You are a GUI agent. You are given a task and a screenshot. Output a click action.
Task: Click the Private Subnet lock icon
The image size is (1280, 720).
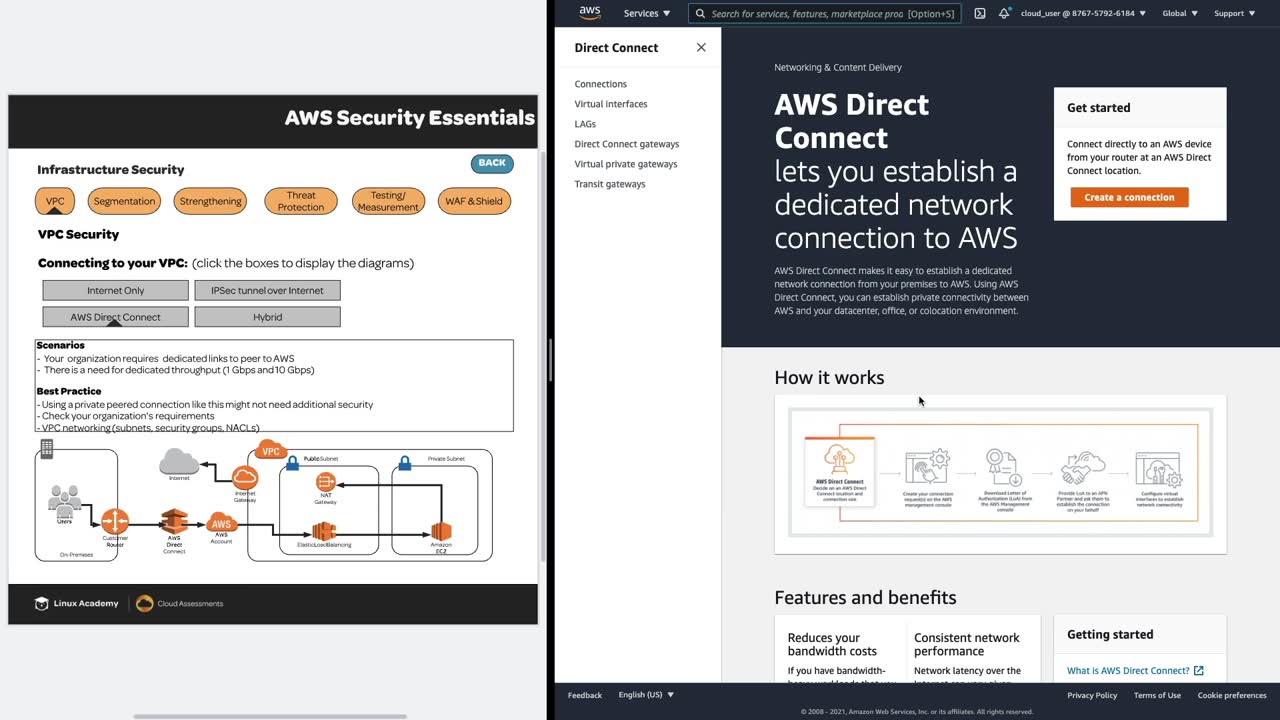point(405,463)
